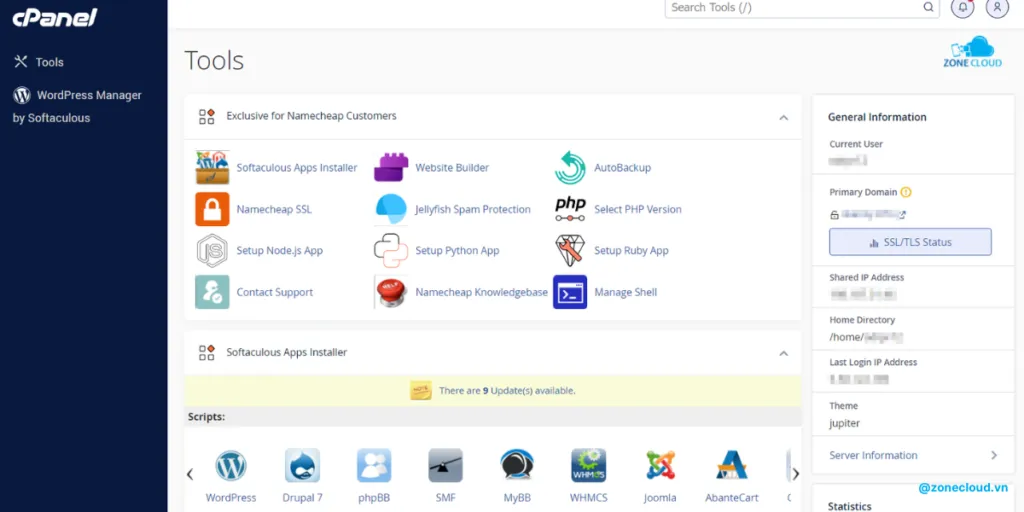
Task: Click the Namecheap SSL padlock icon
Action: (212, 209)
